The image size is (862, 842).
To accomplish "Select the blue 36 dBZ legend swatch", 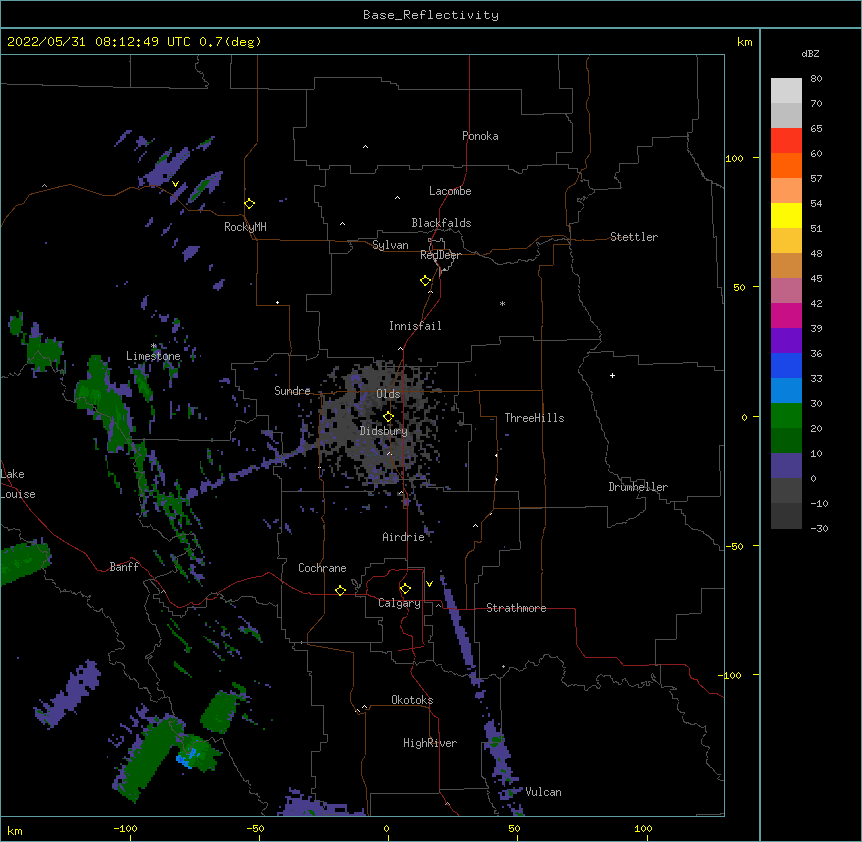I will tap(786, 365).
